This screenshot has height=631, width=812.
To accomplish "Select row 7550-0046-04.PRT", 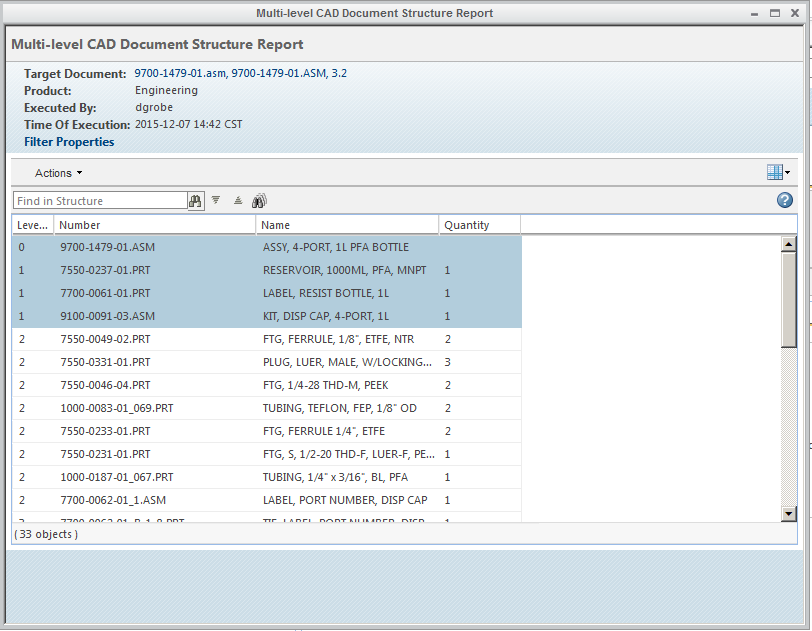I will click(x=267, y=385).
